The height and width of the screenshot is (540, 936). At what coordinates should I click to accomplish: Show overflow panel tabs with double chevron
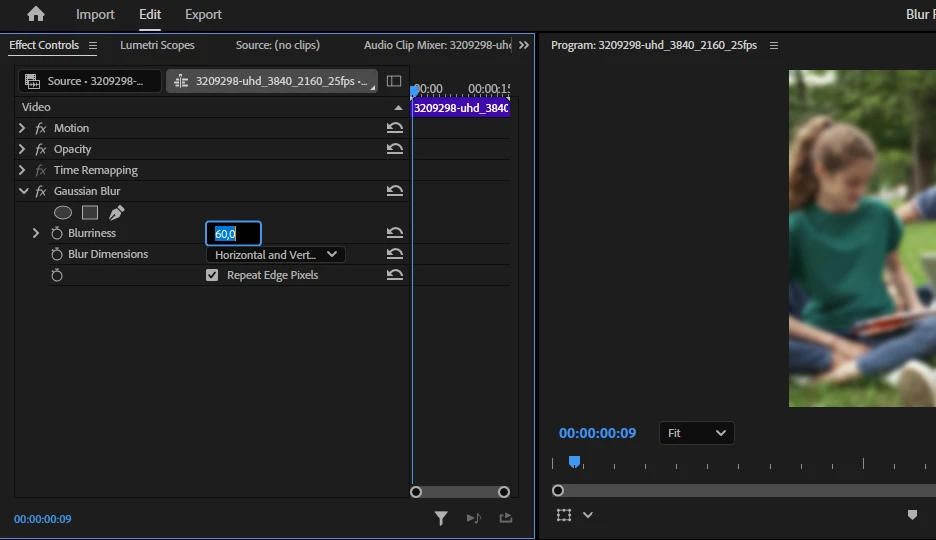pos(524,45)
